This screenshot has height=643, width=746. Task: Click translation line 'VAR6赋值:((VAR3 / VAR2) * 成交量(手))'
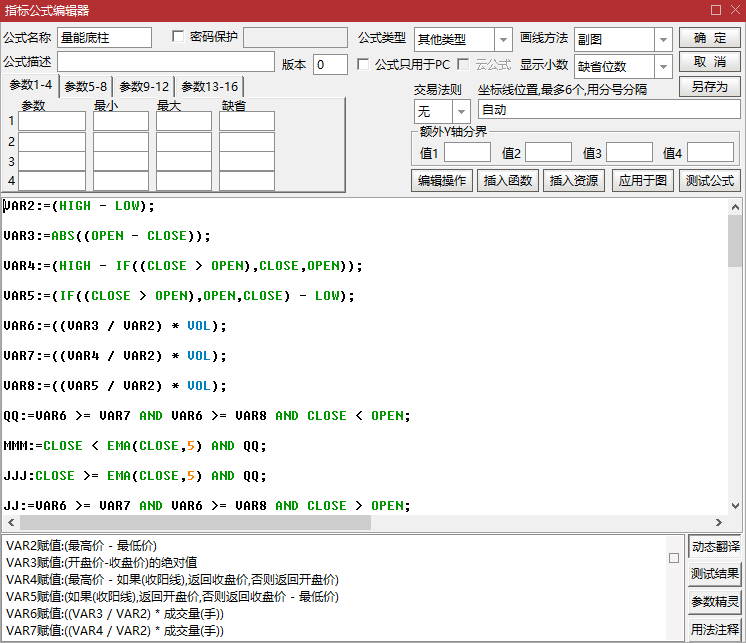[115, 614]
